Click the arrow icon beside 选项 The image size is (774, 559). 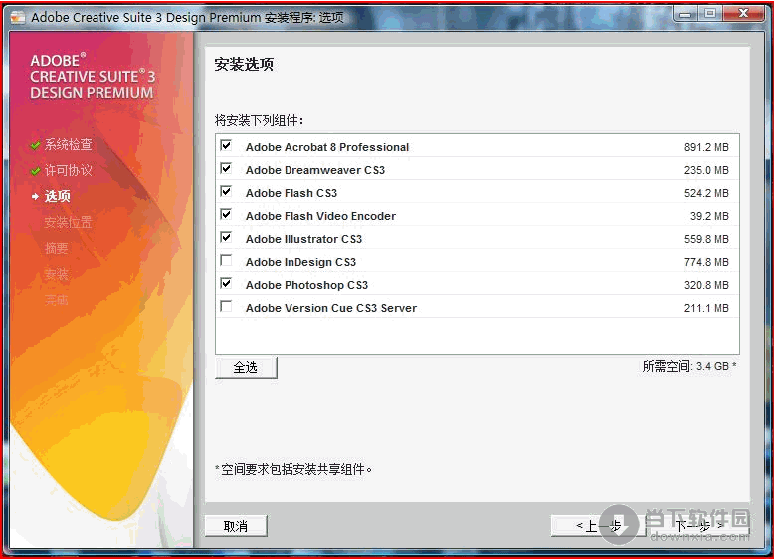pyautogui.click(x=36, y=197)
